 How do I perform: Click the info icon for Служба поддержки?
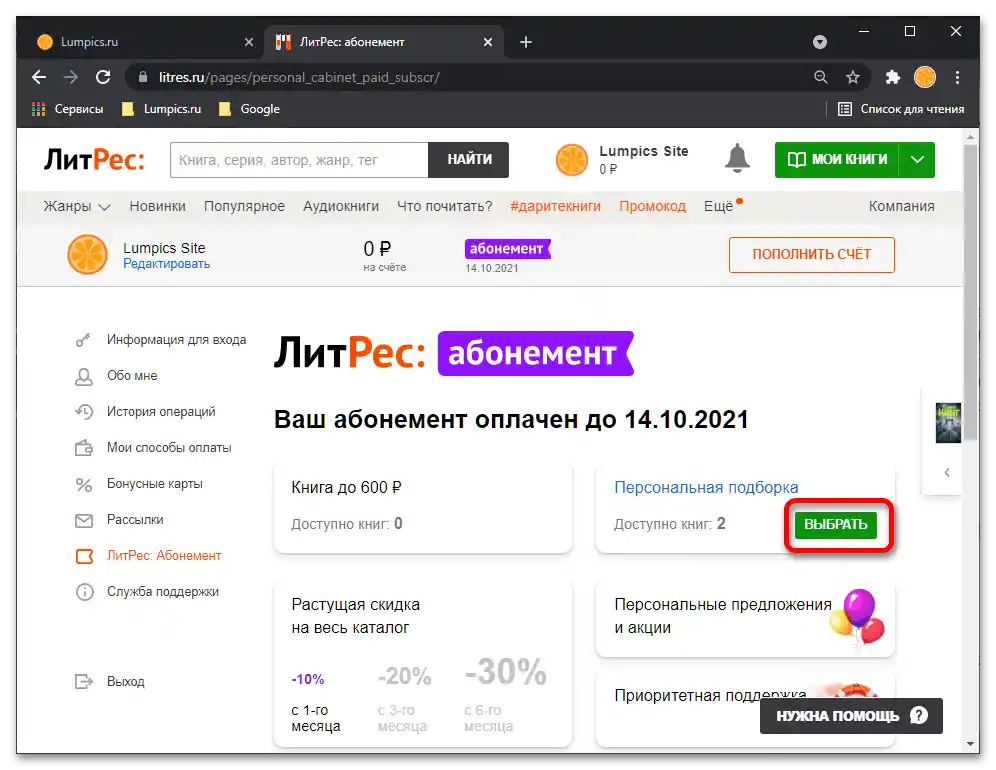[x=84, y=592]
